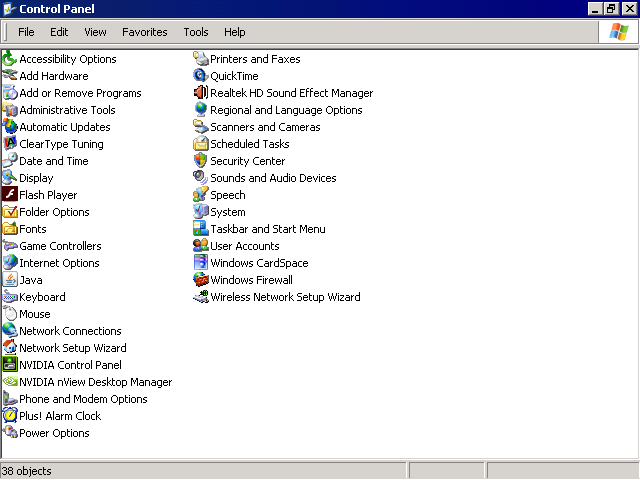Screen dimensions: 640x480
Task: Click the Speech icon
Action: pos(200,195)
